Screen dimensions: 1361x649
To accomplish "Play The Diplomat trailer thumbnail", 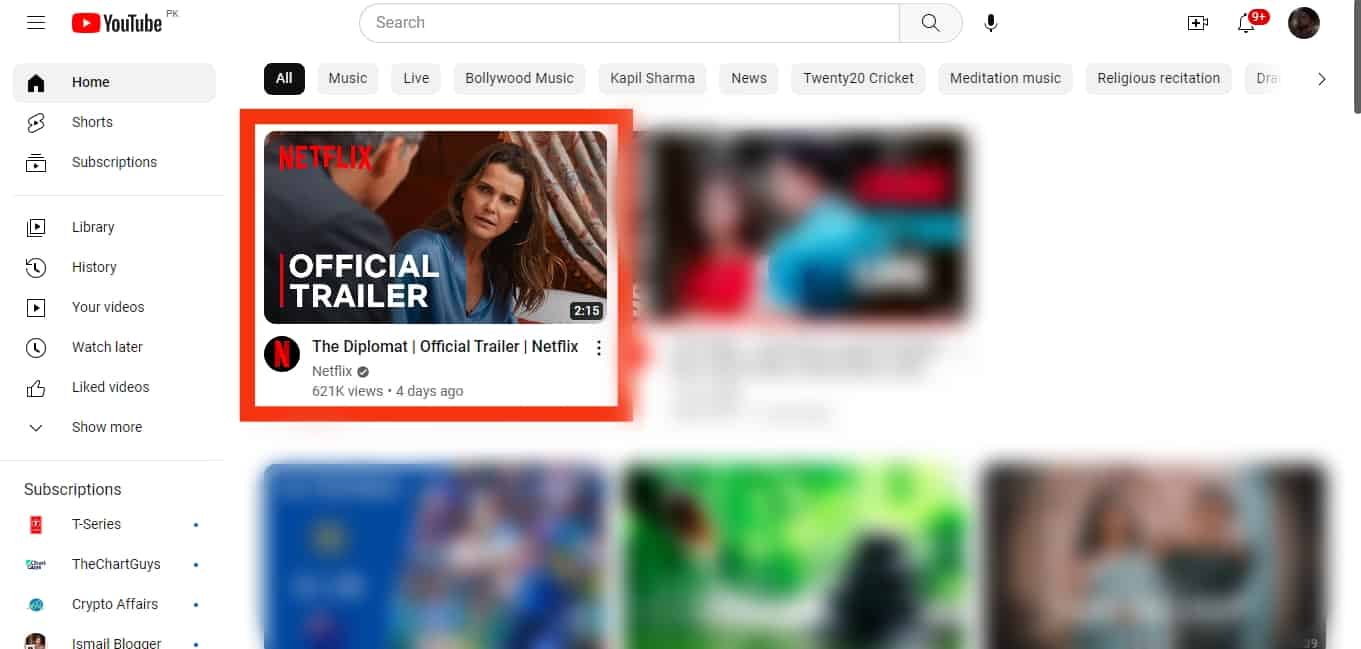I will pos(435,227).
